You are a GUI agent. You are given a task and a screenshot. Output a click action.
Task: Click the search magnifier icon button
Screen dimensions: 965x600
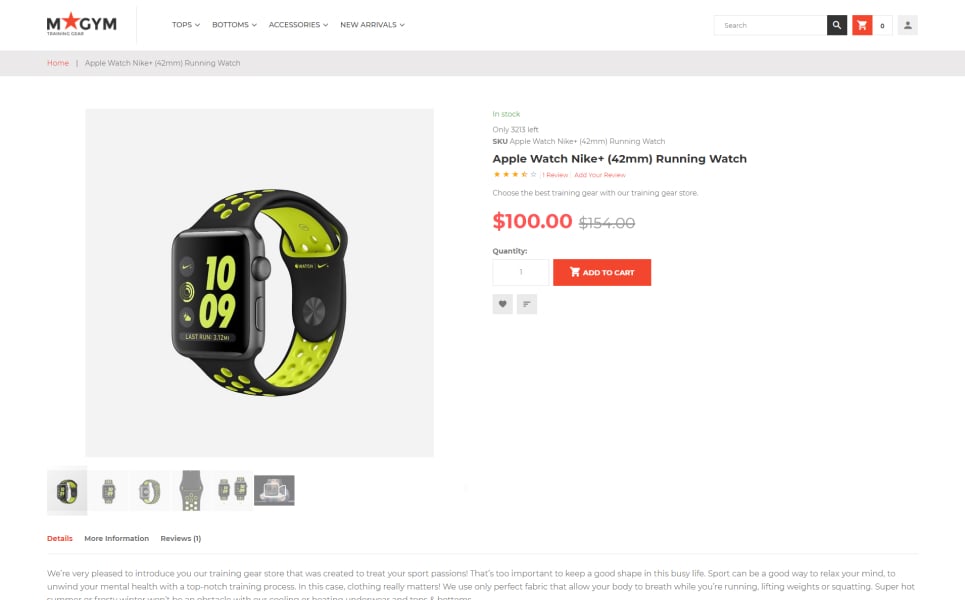point(836,25)
